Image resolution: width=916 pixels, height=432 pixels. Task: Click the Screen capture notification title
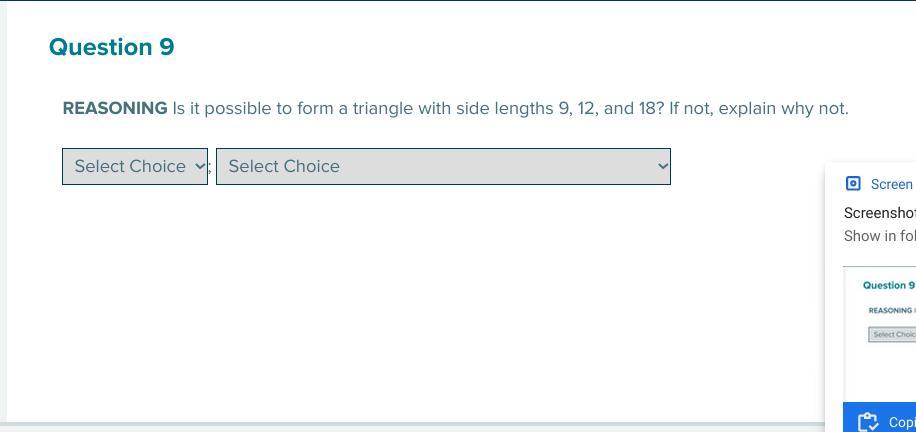point(893,185)
